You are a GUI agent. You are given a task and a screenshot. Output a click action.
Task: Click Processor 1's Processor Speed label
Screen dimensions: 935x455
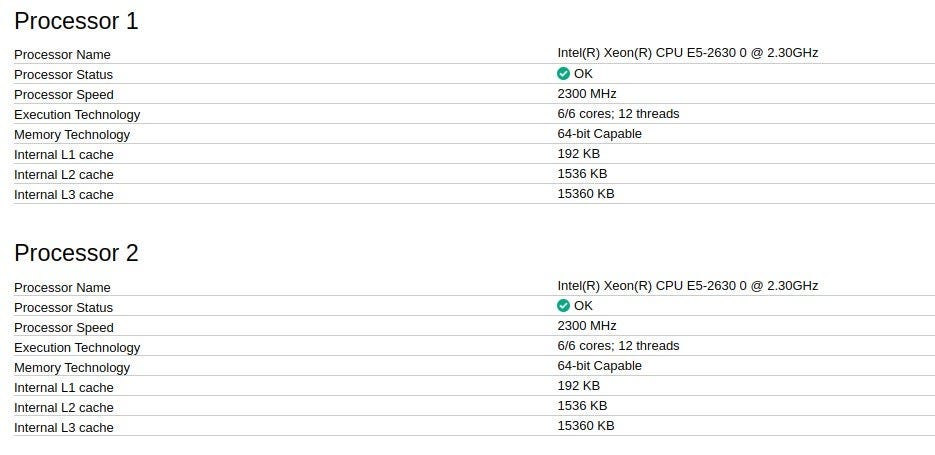pos(64,95)
